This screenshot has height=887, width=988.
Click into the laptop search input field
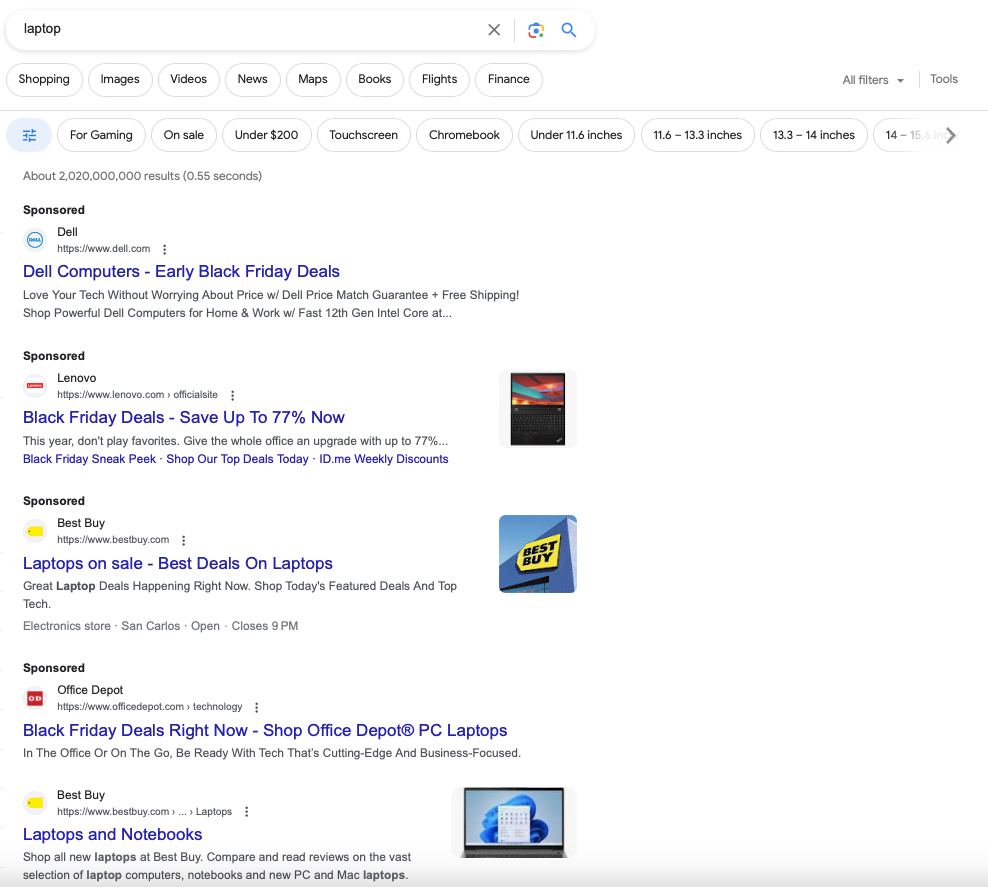tap(252, 29)
